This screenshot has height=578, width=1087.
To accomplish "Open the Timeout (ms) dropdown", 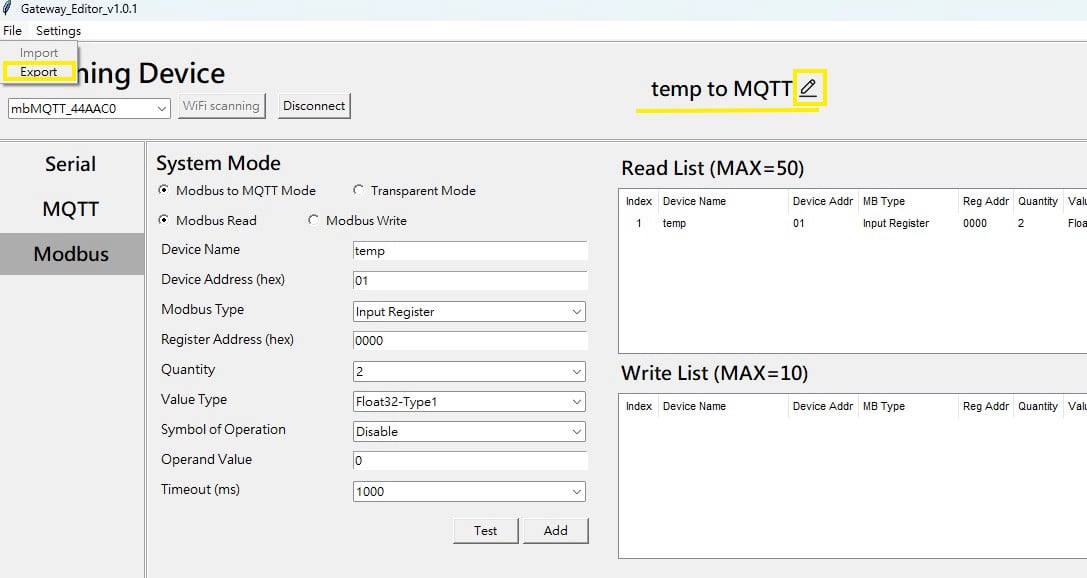I will 576,492.
